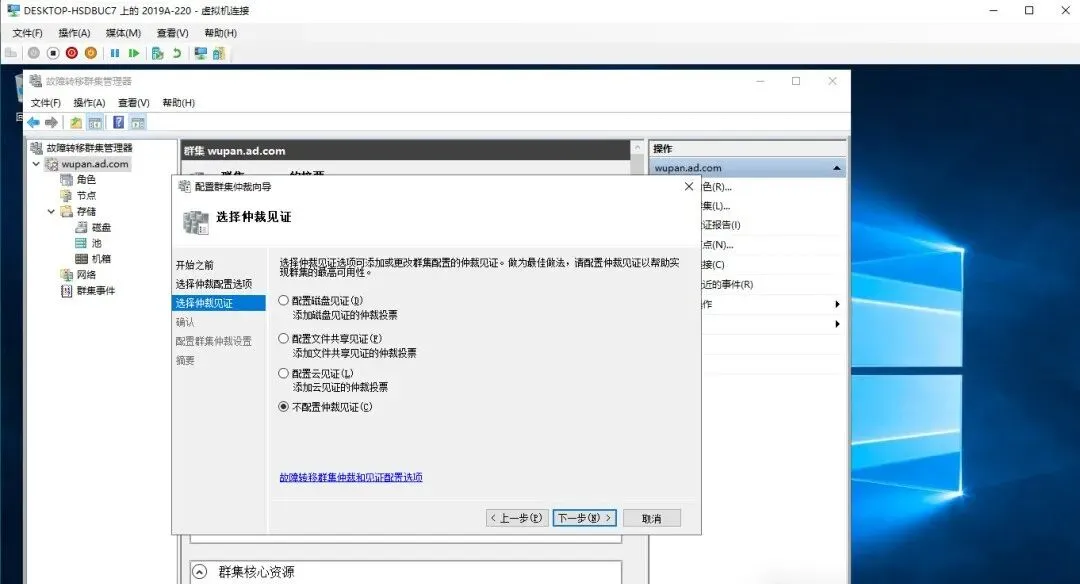The width and height of the screenshot is (1080, 584).
Task: Click the back arrow in cluster manager toolbar
Action: [33, 122]
